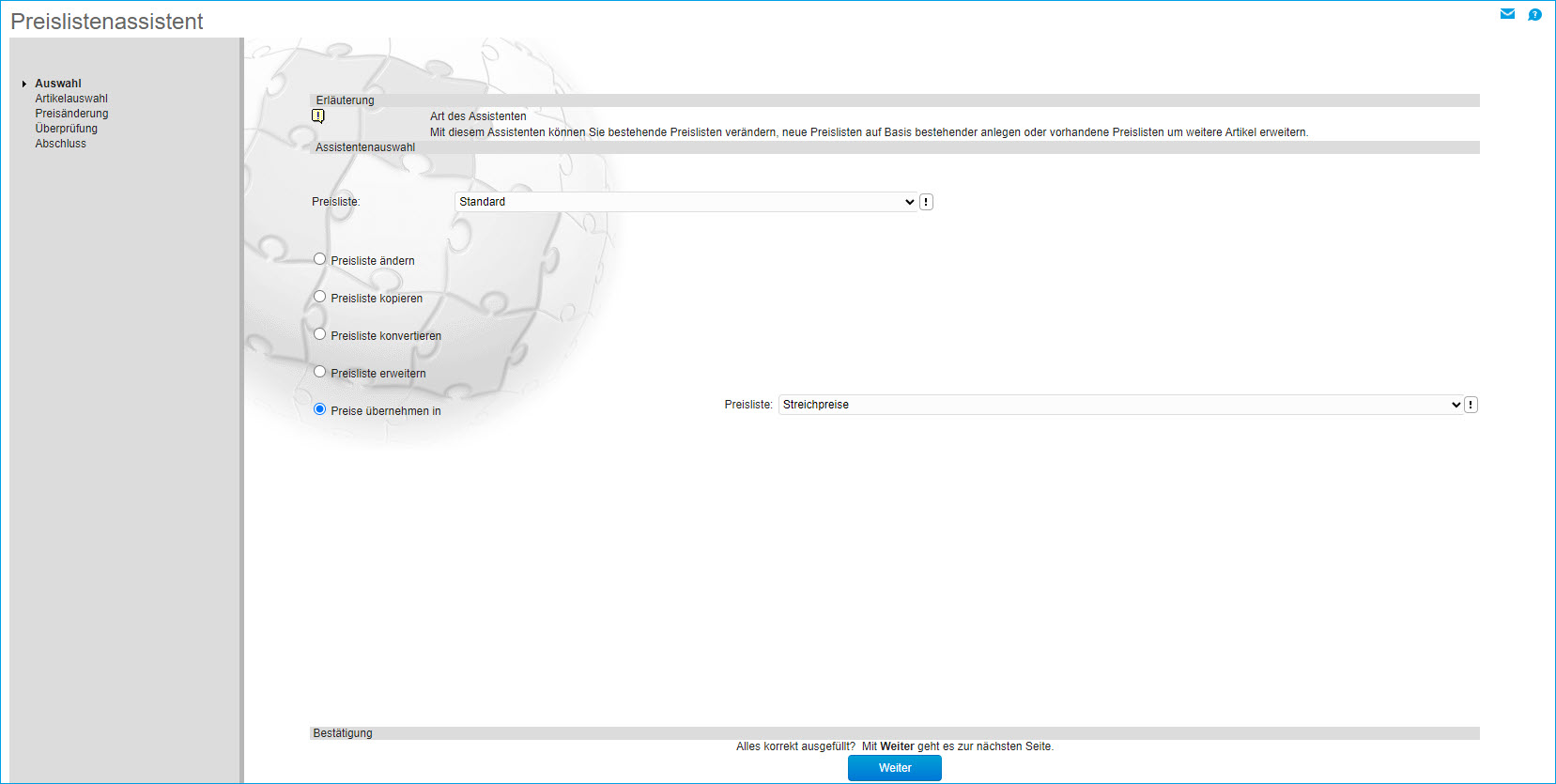Click the 'Mit diesem Assistenten' description text
Image resolution: width=1556 pixels, height=784 pixels.
869,132
